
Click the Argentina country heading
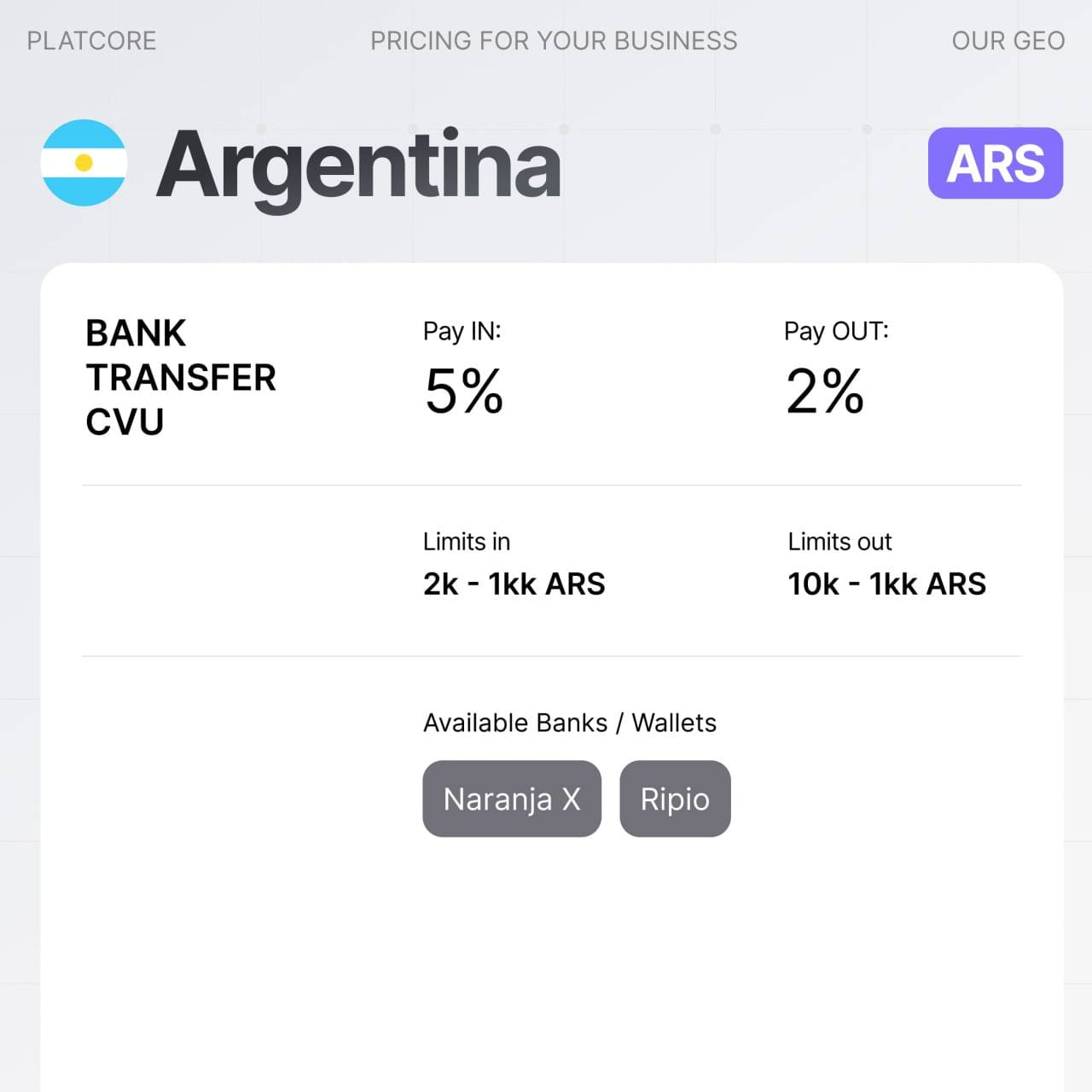click(358, 165)
